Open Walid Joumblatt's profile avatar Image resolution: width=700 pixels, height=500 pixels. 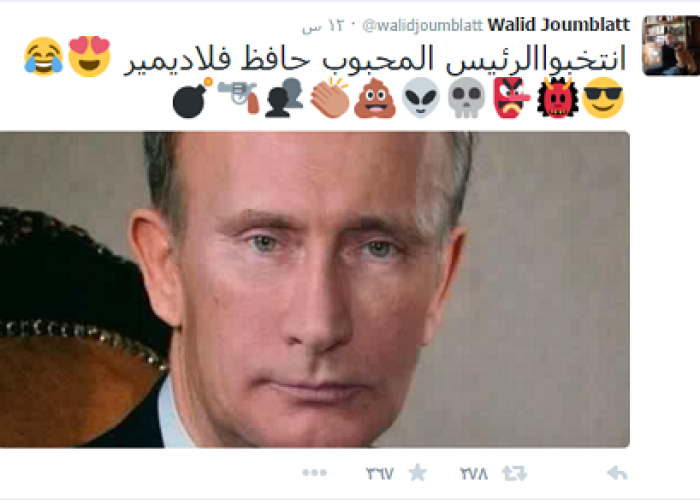(671, 45)
